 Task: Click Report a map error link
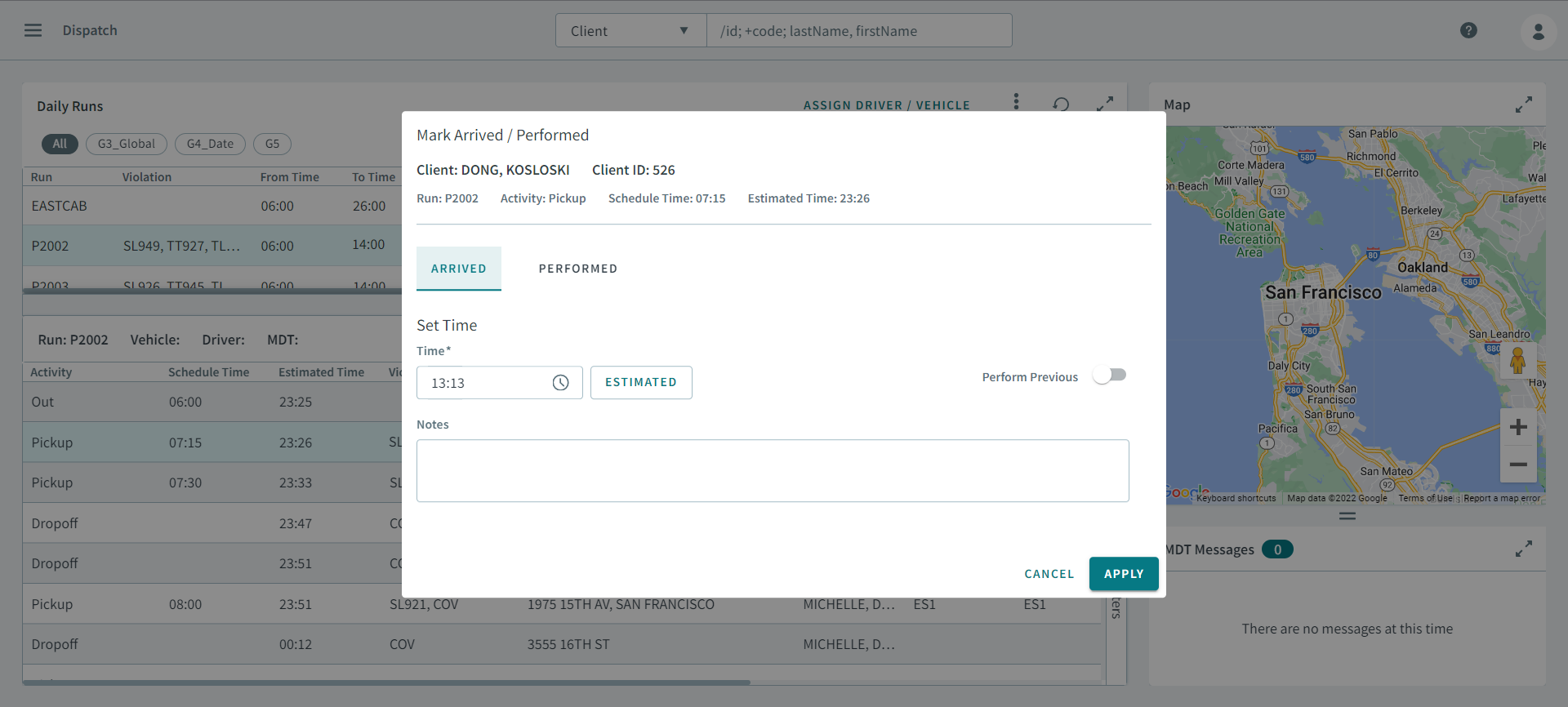(1502, 498)
